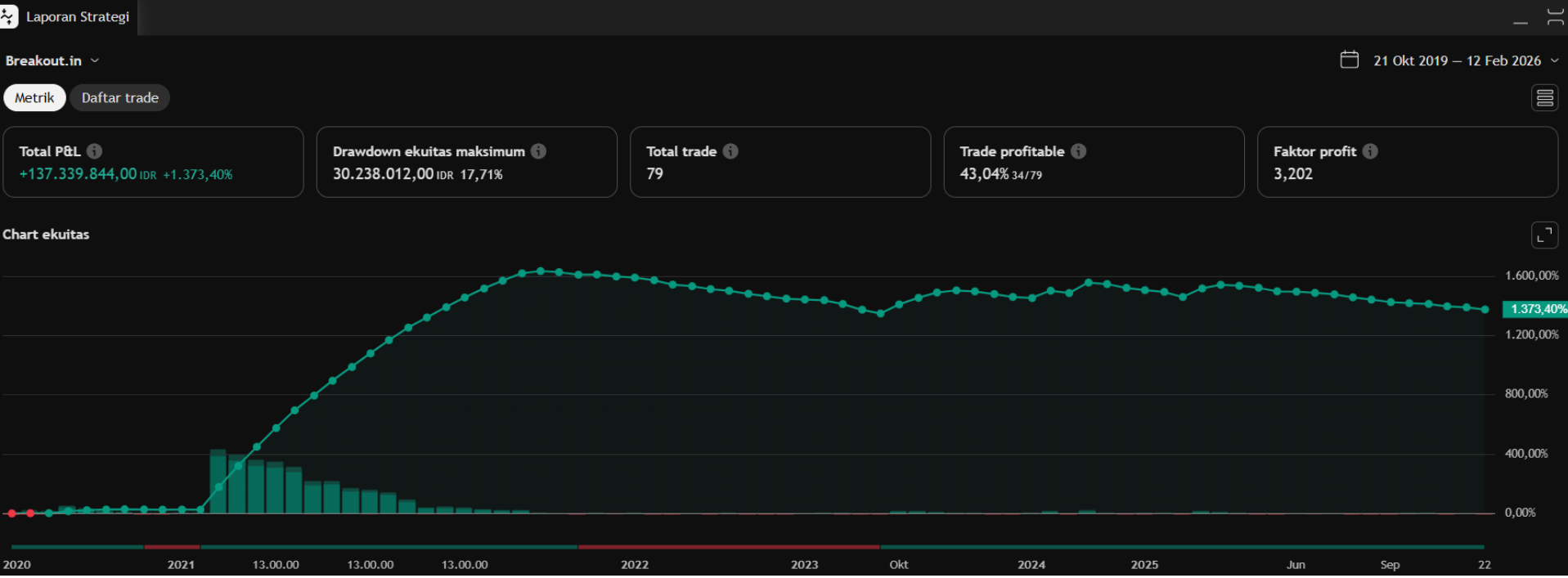Click the peak equity point above 1.600%

541,271
